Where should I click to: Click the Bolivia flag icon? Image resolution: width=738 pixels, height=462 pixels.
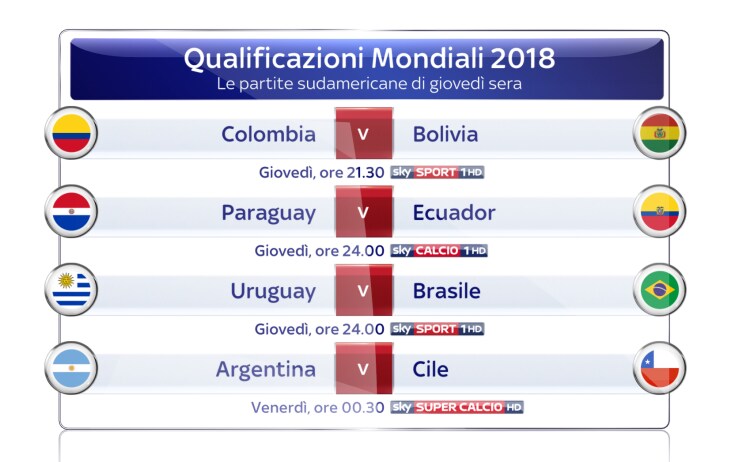659,133
